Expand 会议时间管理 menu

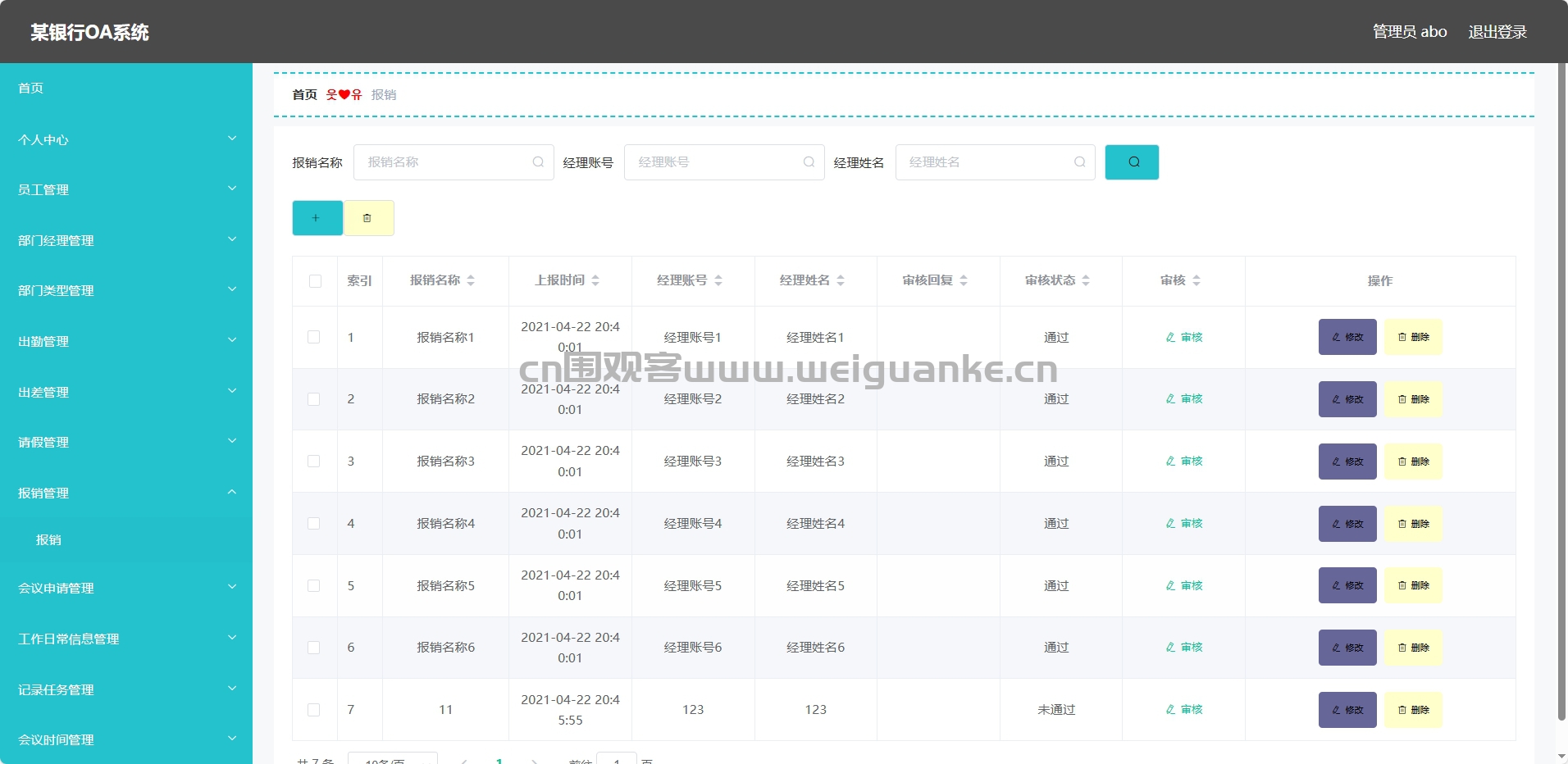click(x=126, y=739)
